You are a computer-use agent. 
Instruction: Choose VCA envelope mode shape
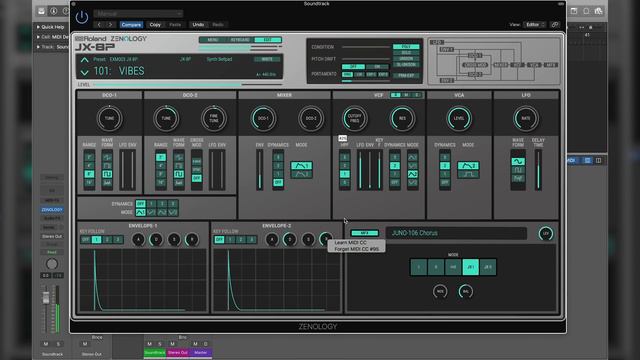coord(468,166)
